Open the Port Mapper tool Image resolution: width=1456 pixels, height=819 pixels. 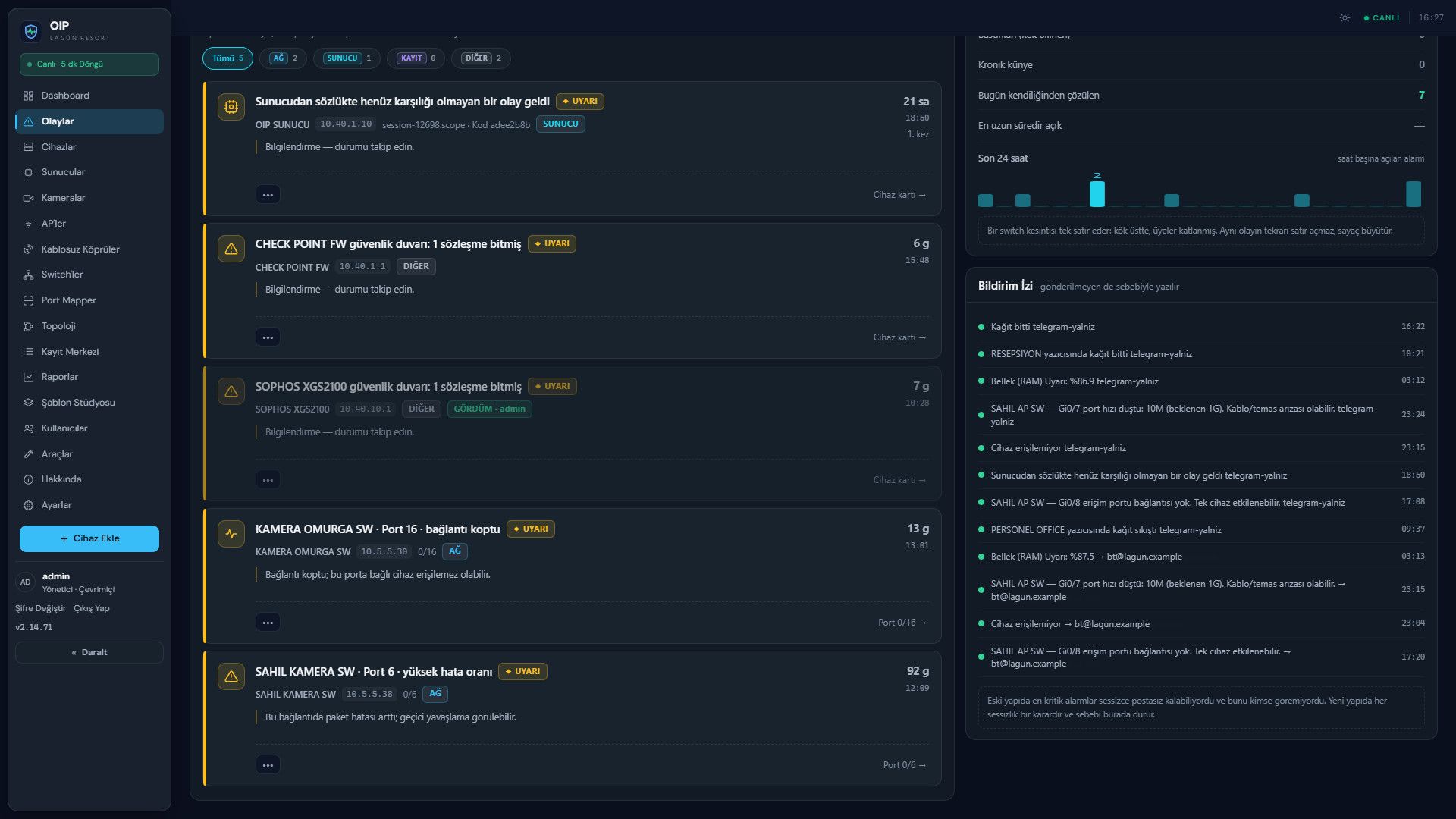[x=89, y=300]
